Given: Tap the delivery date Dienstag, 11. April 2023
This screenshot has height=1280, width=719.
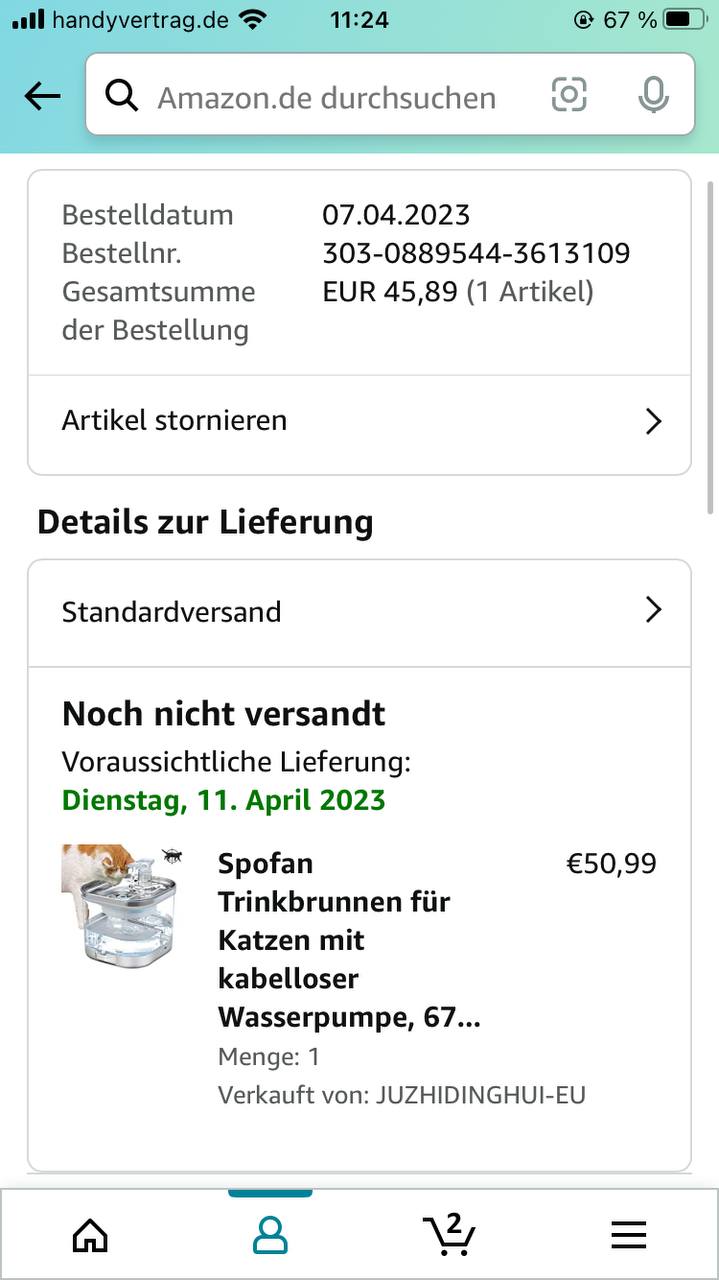Looking at the screenshot, I should [224, 800].
